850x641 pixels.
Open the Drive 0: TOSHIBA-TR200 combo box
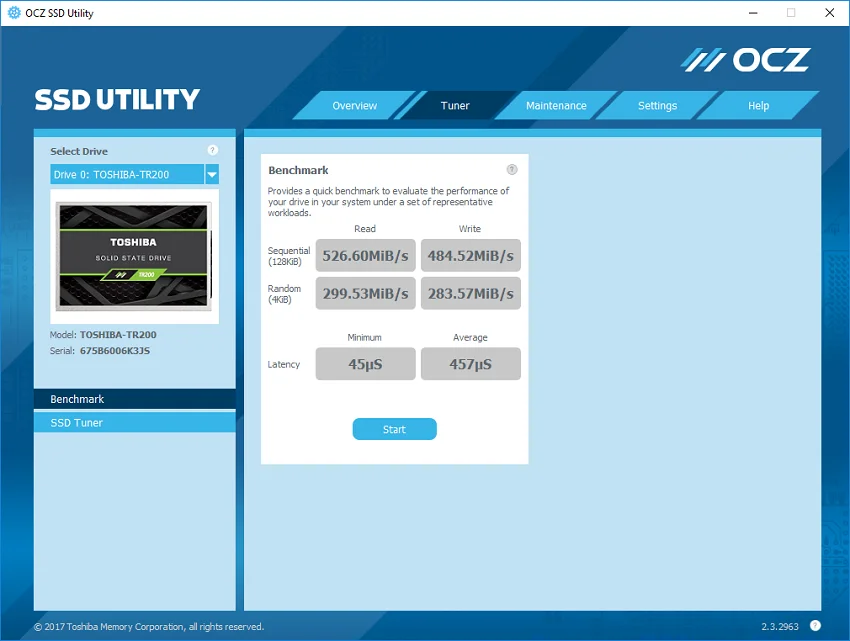click(x=134, y=175)
